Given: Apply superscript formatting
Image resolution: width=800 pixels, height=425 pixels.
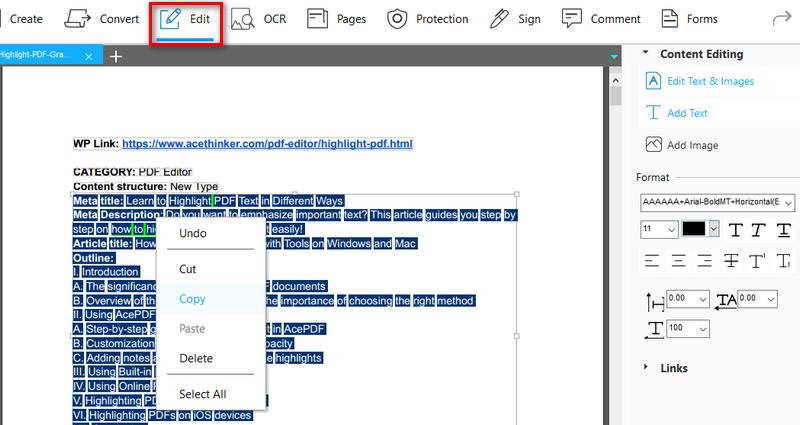Looking at the screenshot, I should point(758,261).
